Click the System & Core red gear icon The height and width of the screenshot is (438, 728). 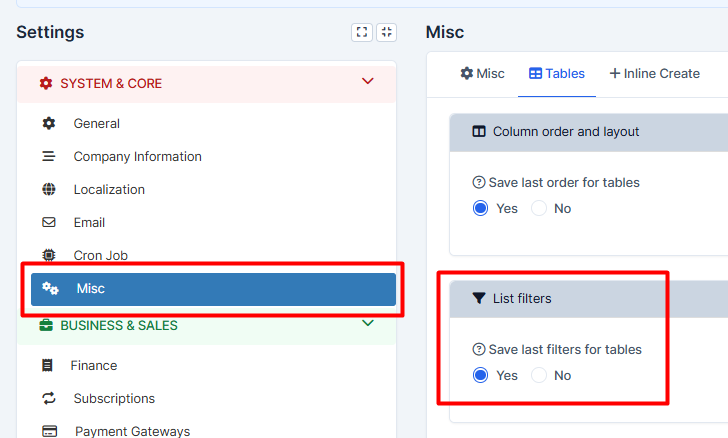(x=46, y=83)
